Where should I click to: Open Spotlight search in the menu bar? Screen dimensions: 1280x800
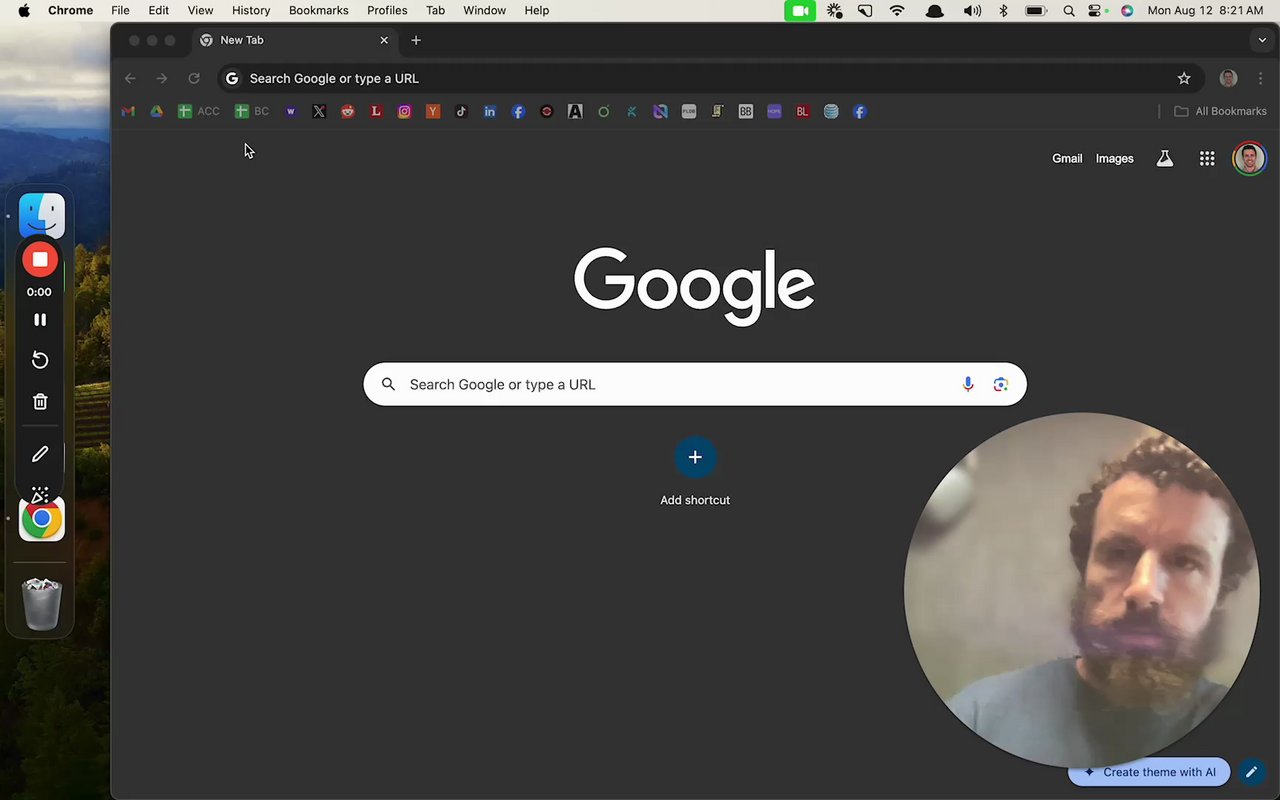(1069, 10)
